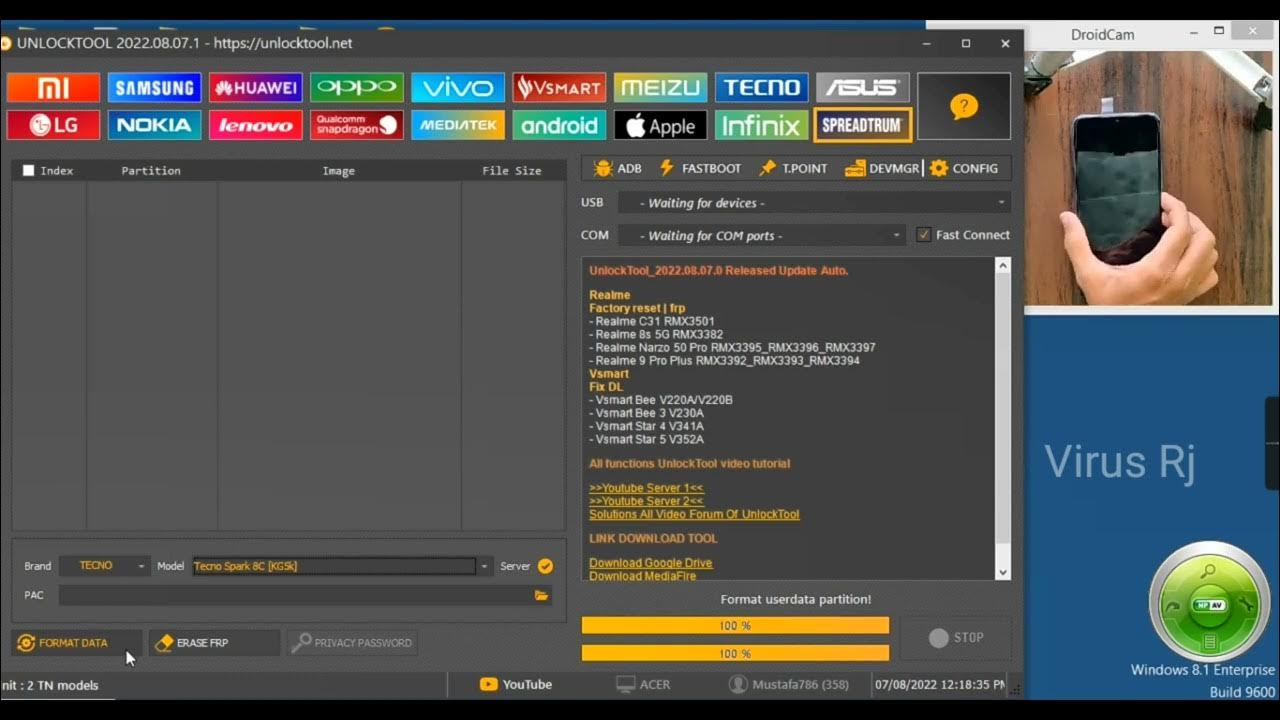Screen dimensions: 1280x720
Task: Click the FORMAT DATA button
Action: [x=76, y=643]
